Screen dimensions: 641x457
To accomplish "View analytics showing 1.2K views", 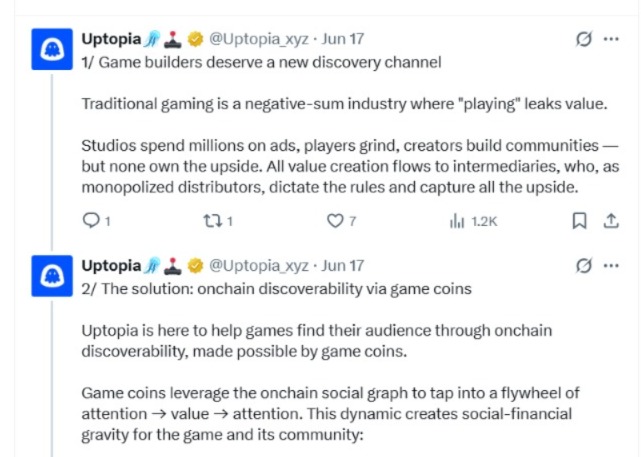I will [x=473, y=221].
